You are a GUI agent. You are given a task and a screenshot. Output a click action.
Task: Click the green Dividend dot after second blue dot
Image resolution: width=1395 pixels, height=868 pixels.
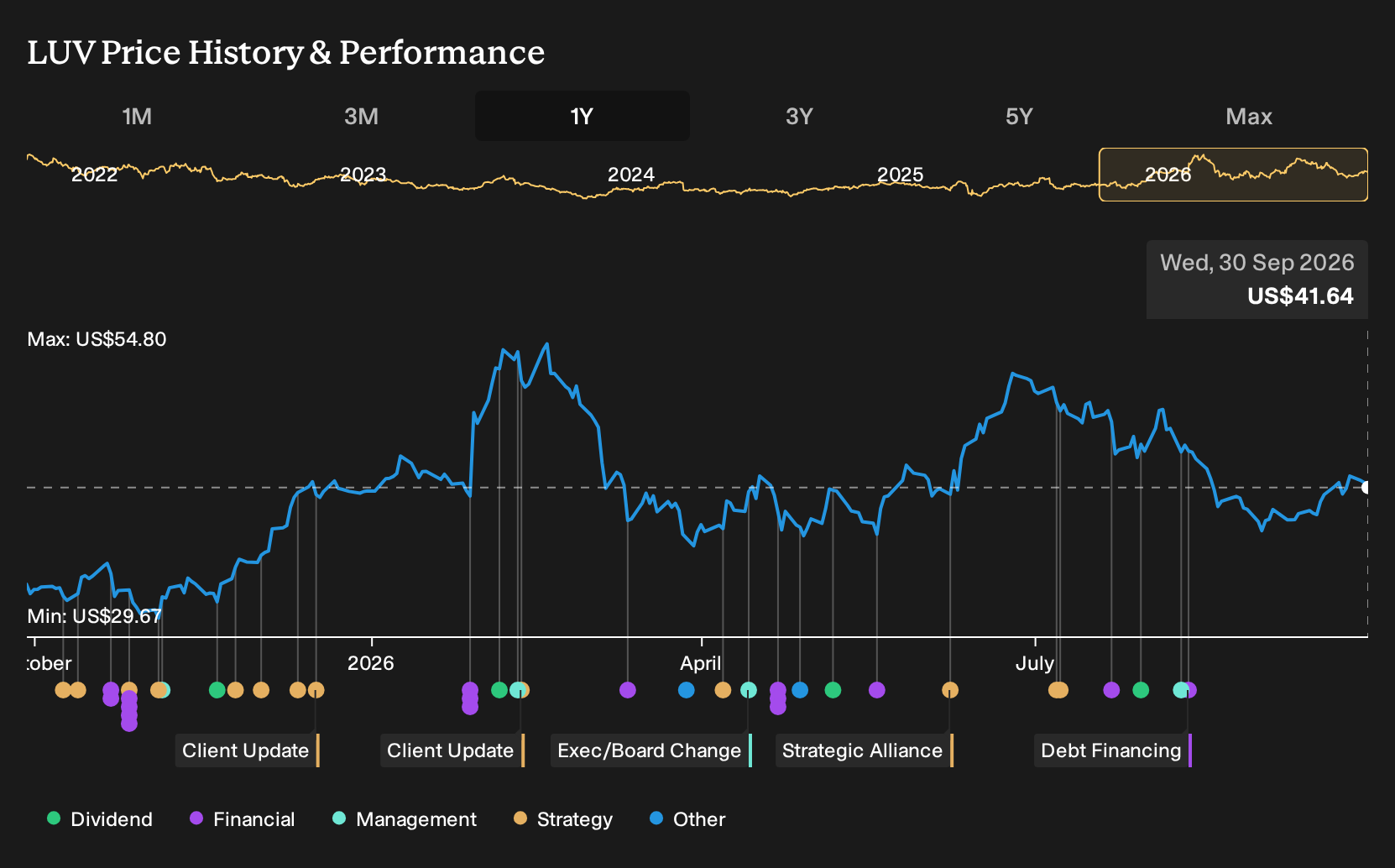pos(833,690)
